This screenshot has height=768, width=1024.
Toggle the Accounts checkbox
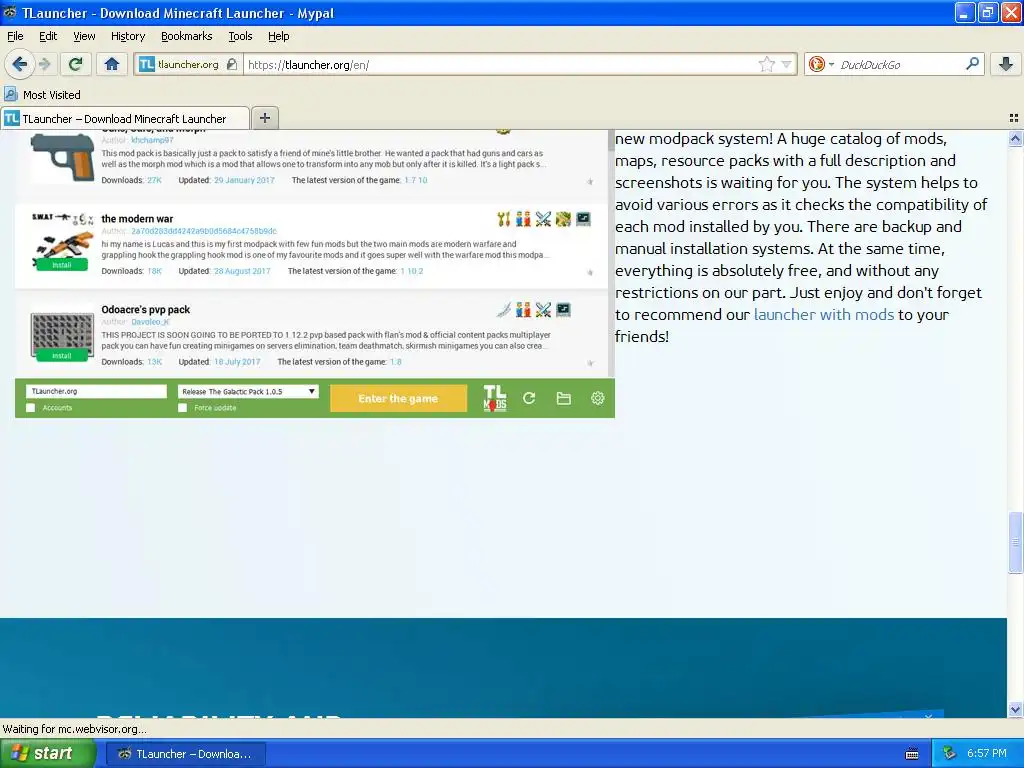[30, 408]
